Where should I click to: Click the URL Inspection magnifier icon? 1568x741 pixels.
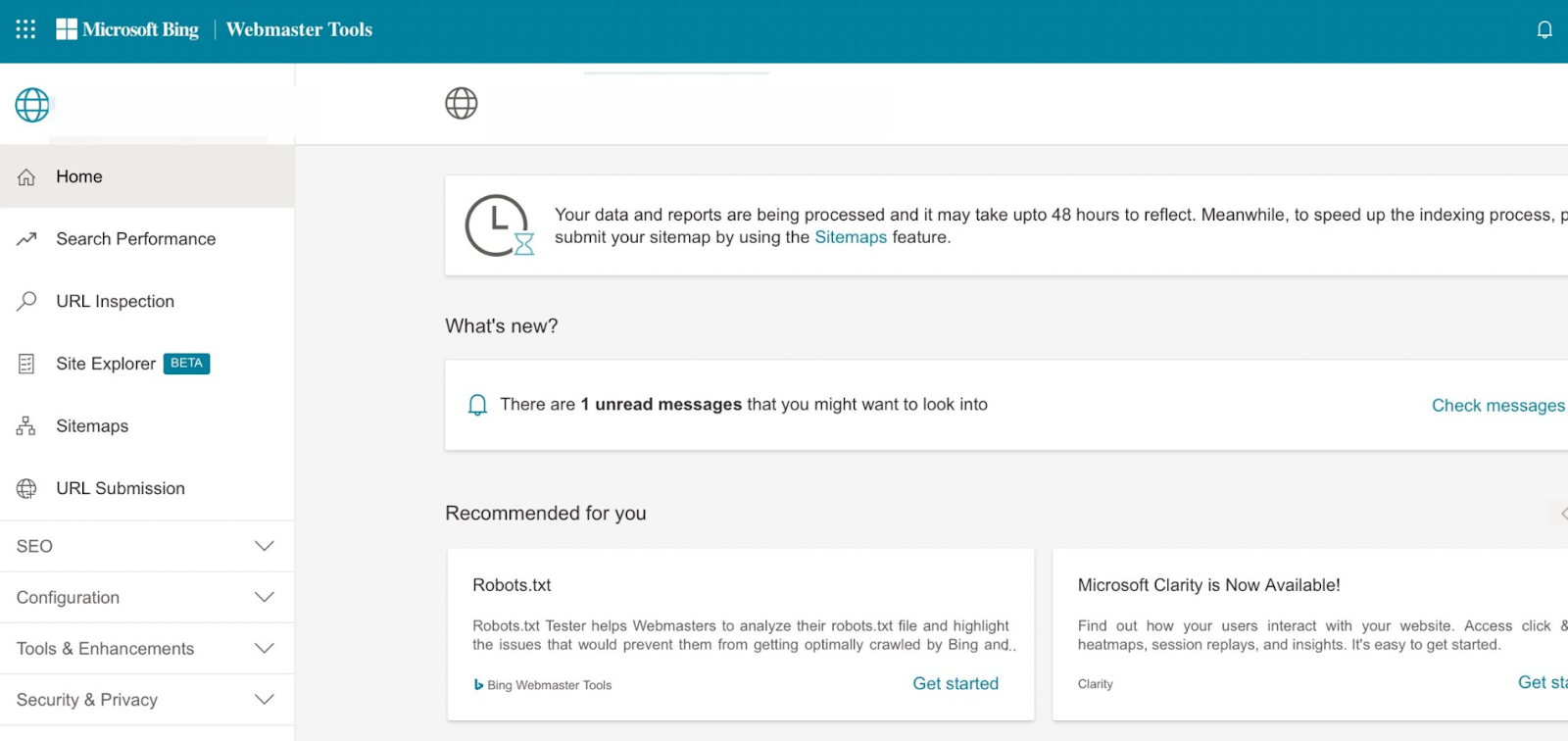(x=26, y=301)
